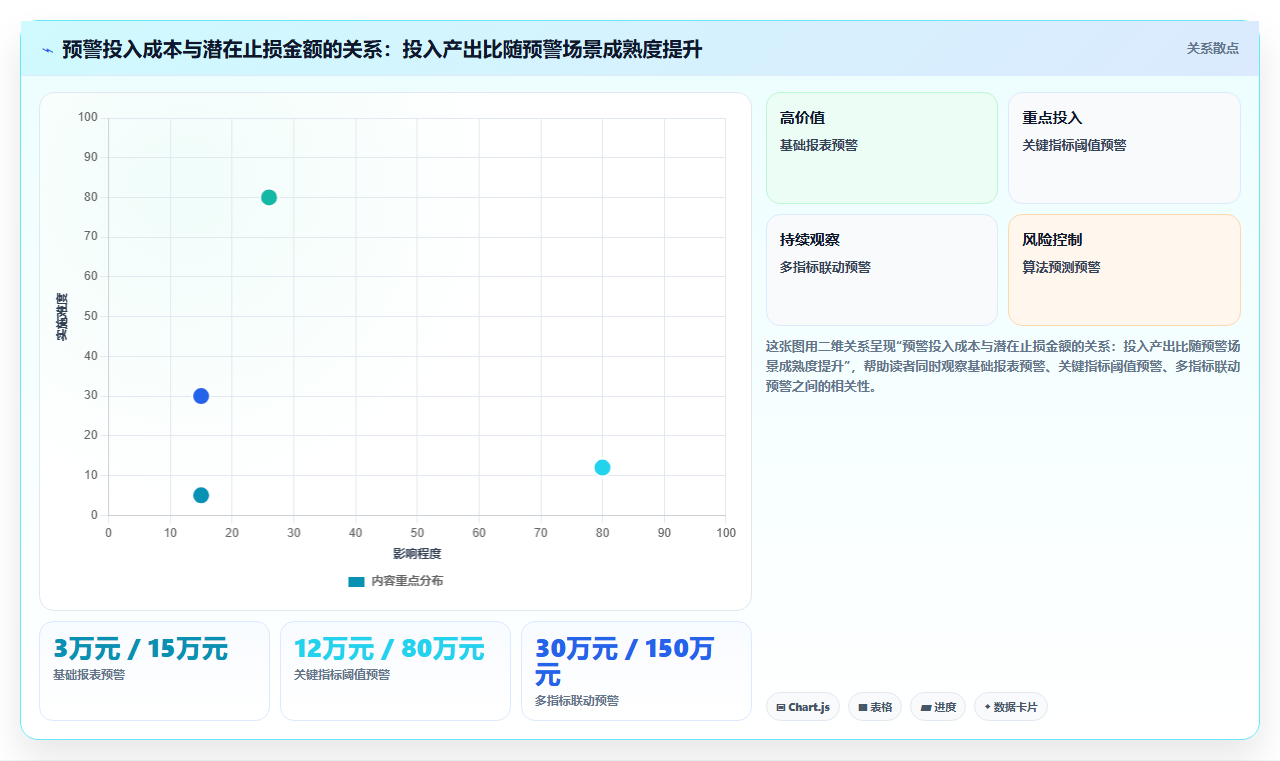Viewport: 1280px width, 761px height.
Task: Click the 数据卡片 tag icon
Action: point(987,707)
